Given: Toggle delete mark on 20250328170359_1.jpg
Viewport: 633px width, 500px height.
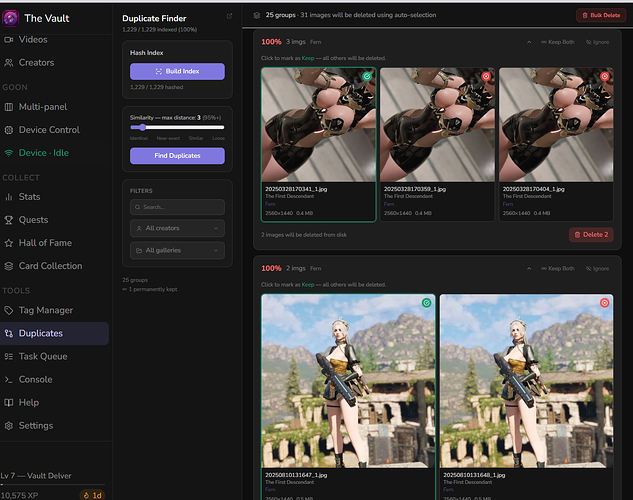Looking at the screenshot, I should 486,76.
